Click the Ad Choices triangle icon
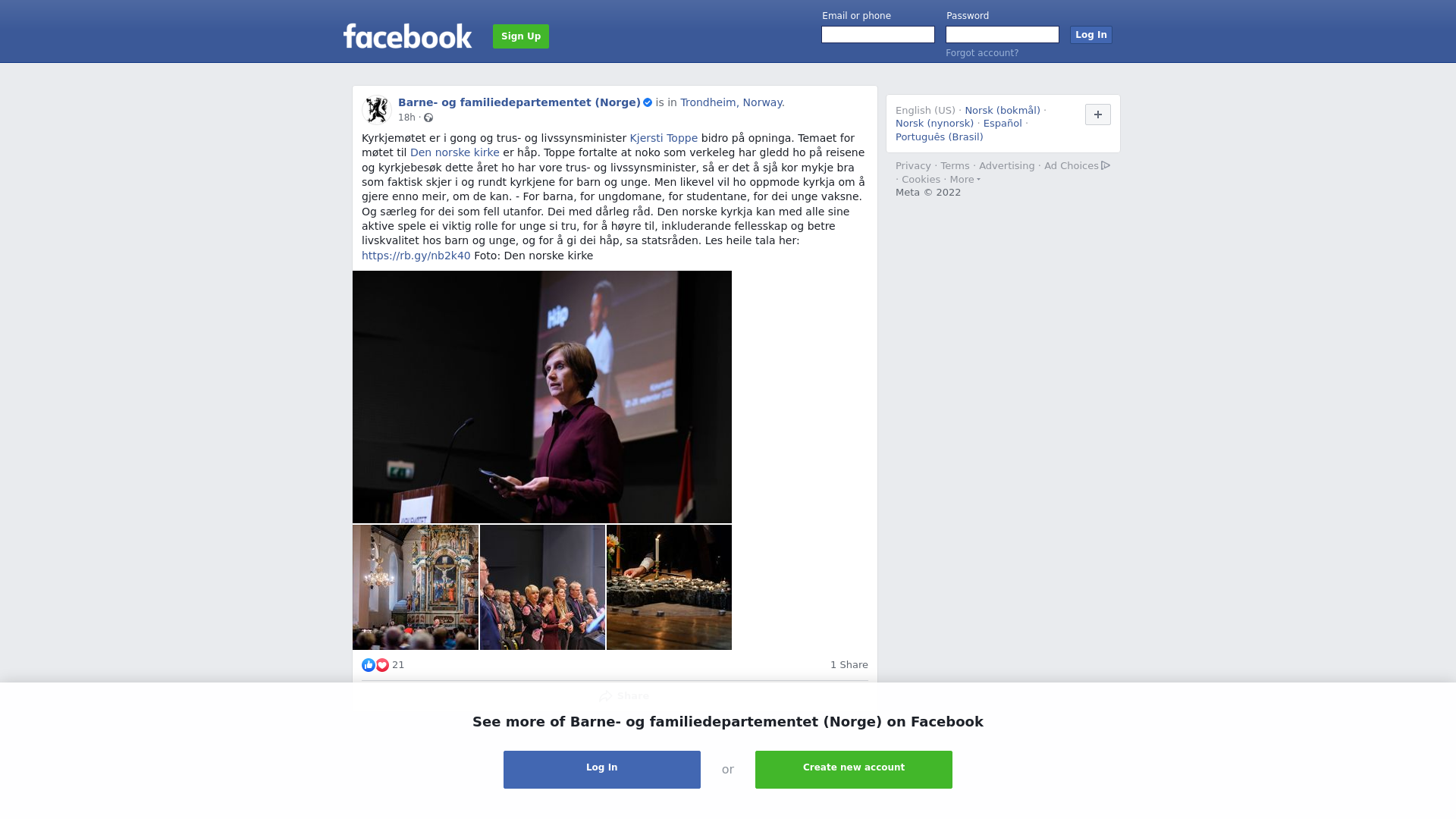Viewport: 1456px width, 819px height. 1106,165
